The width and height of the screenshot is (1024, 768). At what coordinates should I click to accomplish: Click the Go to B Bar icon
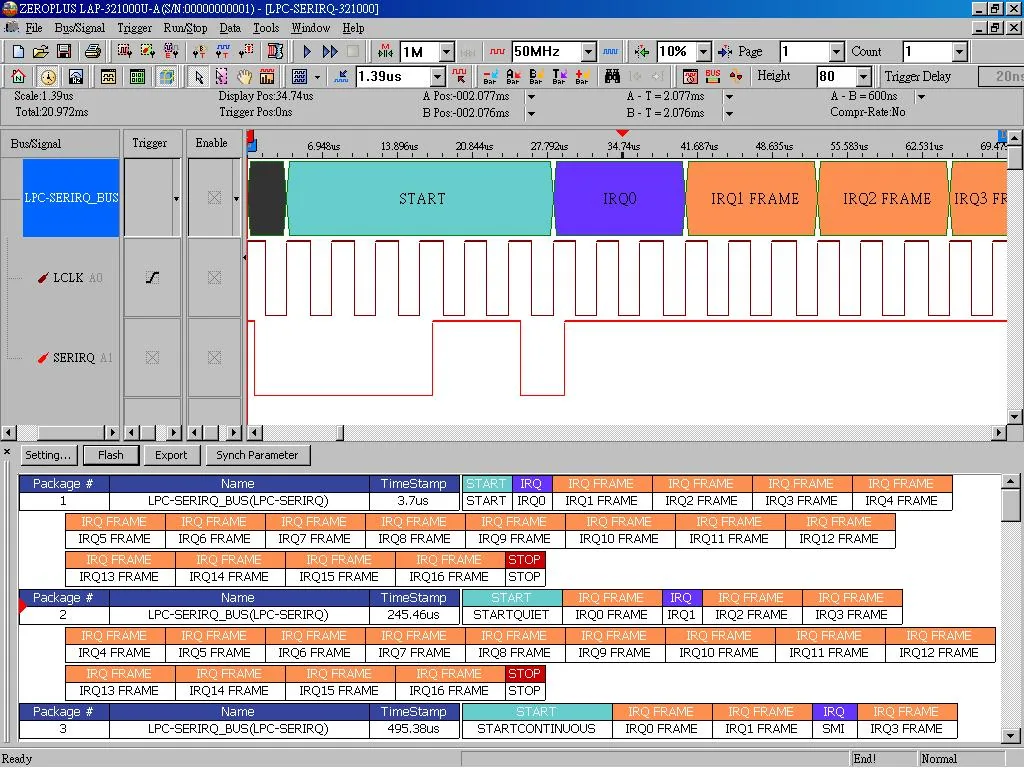coord(536,76)
